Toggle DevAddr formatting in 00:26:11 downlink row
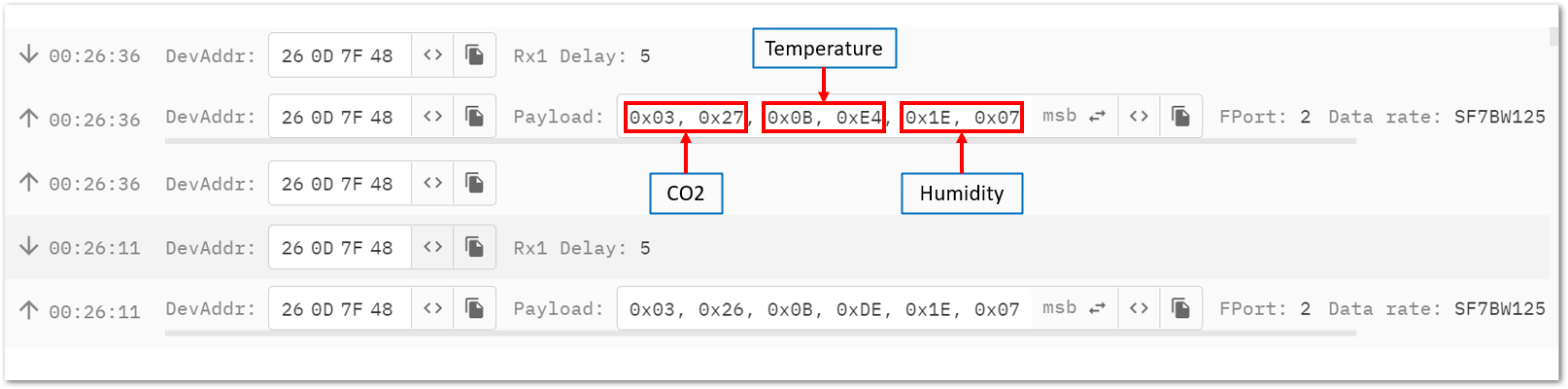 click(x=433, y=248)
